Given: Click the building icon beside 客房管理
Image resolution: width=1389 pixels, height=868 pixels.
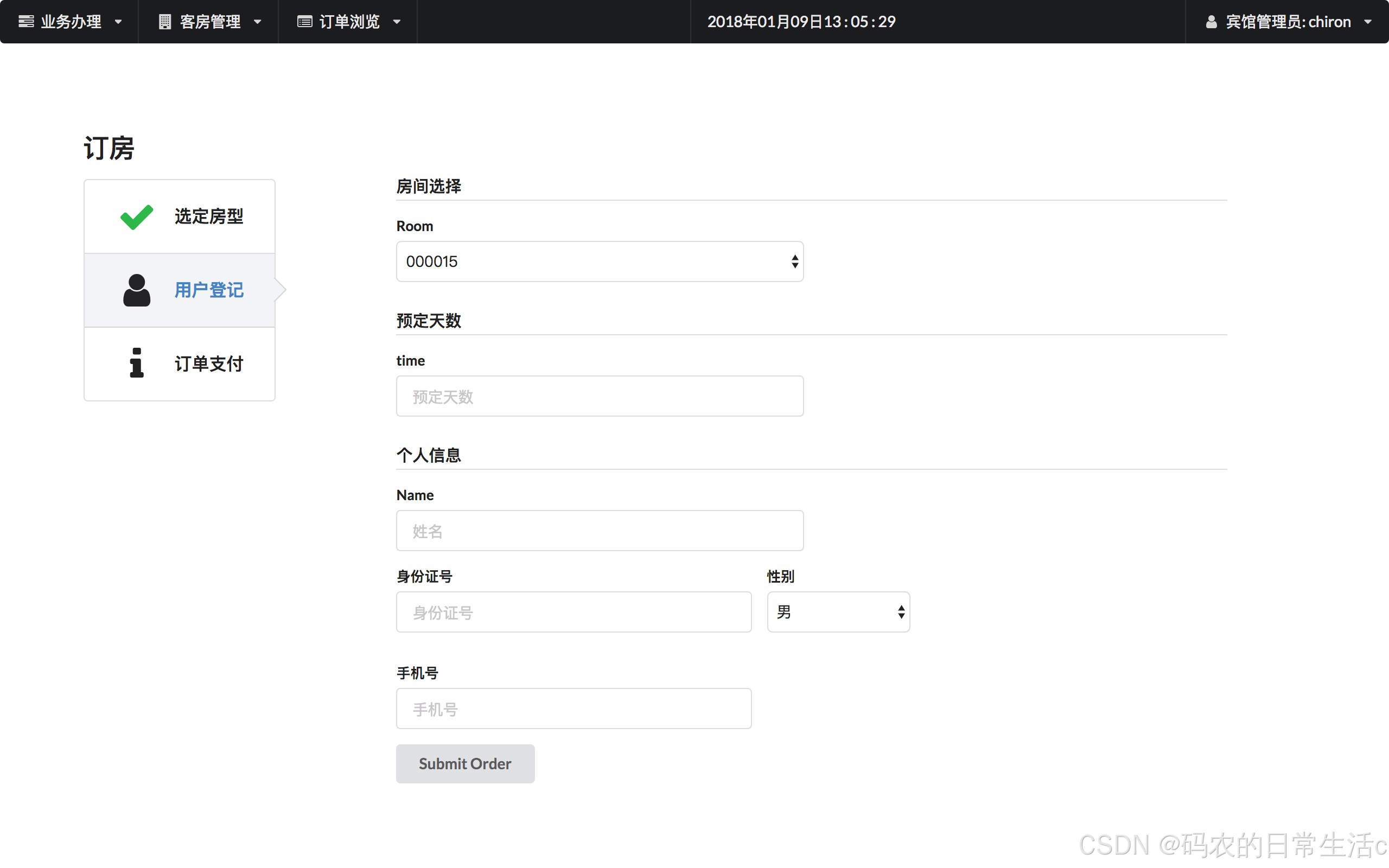Looking at the screenshot, I should (165, 22).
